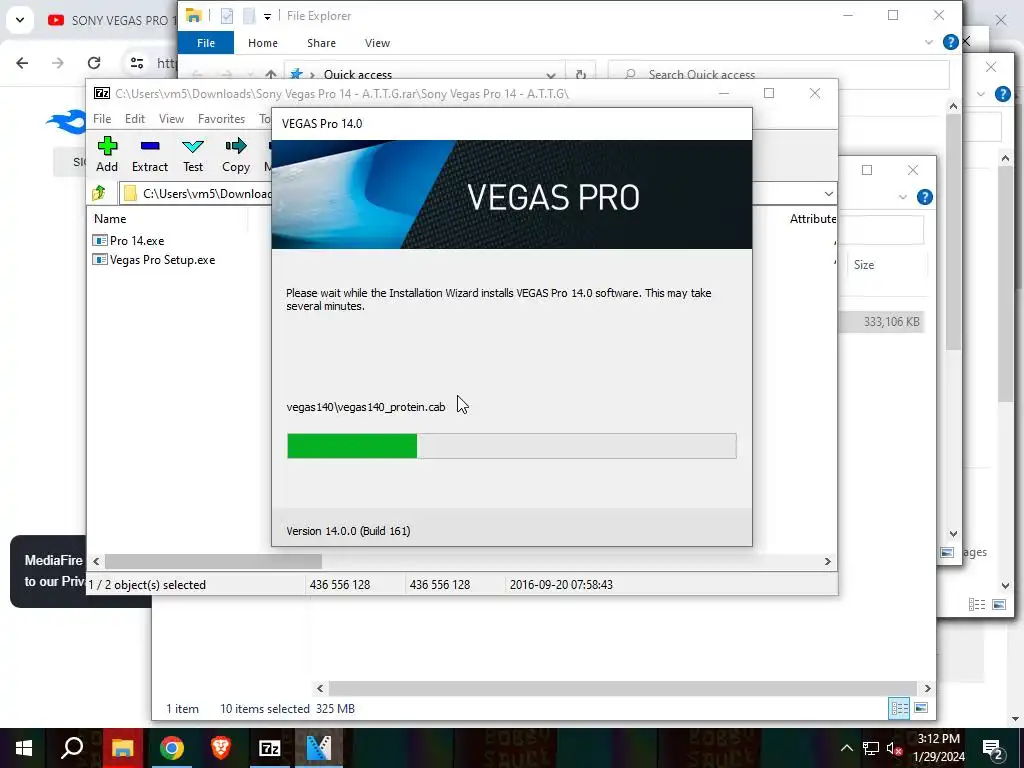Click the Name column header in 7-Zip
1024x768 pixels.
click(110, 219)
